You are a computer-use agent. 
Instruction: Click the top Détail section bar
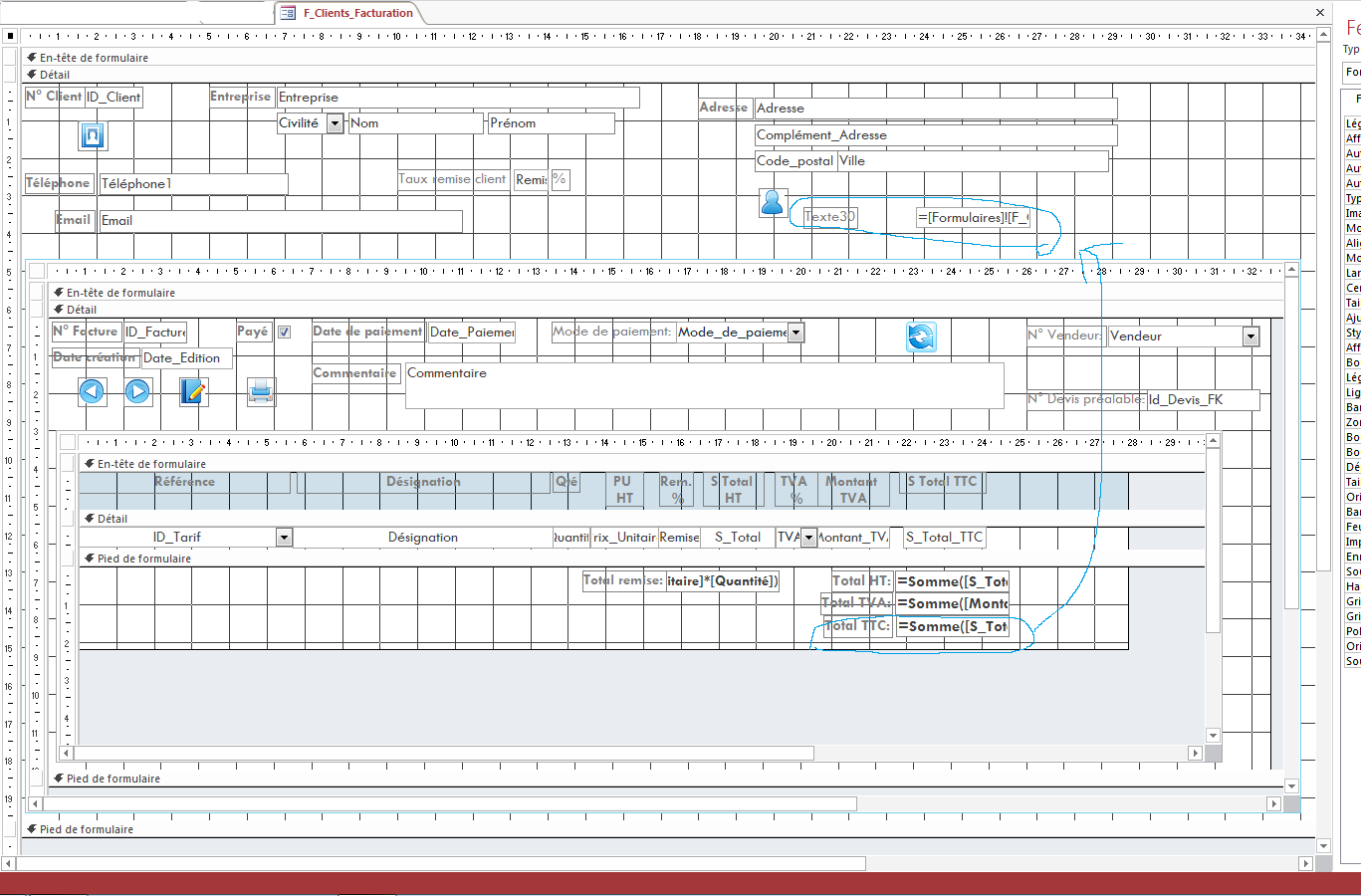pyautogui.click(x=669, y=75)
